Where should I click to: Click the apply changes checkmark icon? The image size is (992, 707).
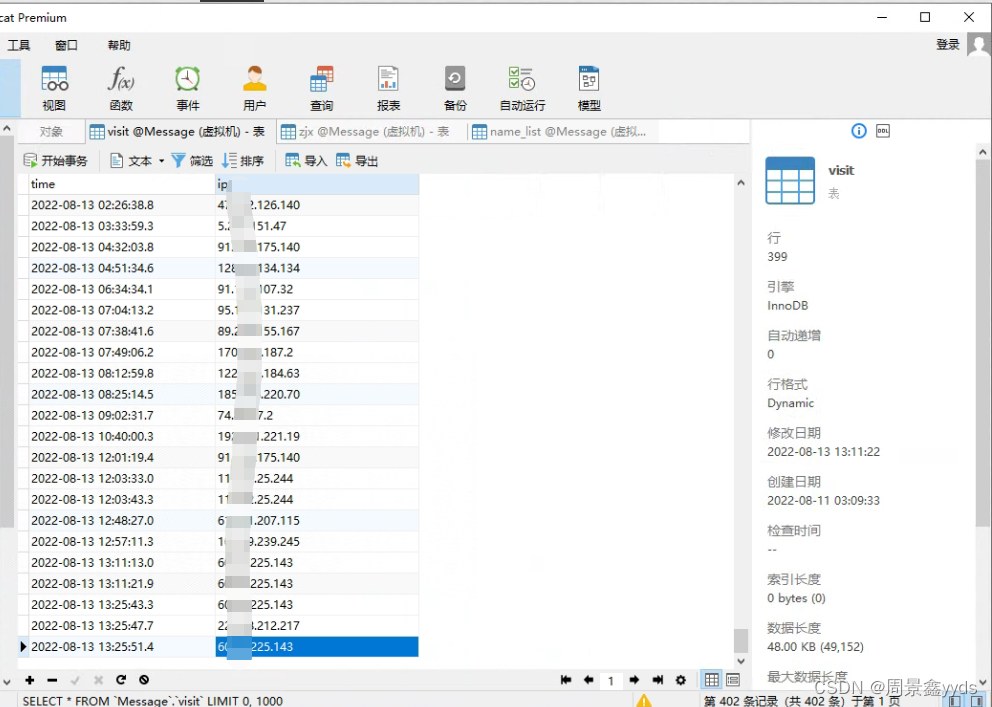75,680
